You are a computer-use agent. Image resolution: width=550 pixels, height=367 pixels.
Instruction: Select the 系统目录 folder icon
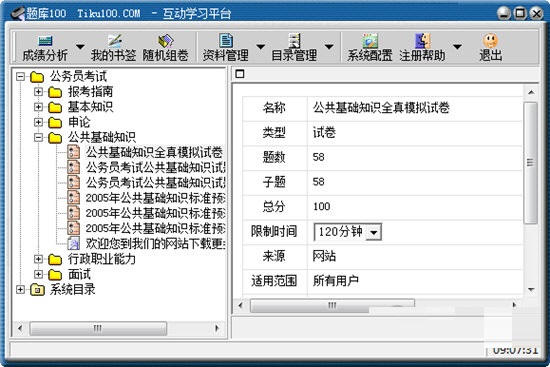point(37,290)
